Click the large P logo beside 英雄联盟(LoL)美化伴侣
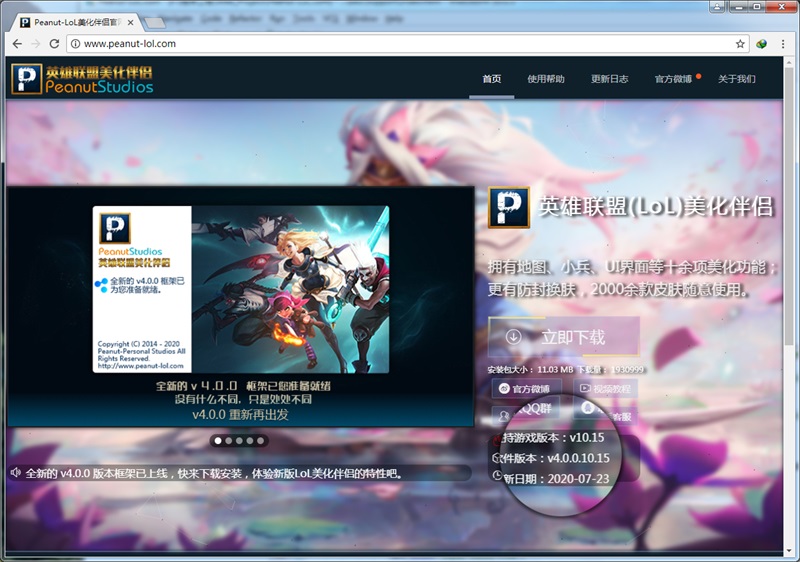The width and height of the screenshot is (800, 562). 509,207
